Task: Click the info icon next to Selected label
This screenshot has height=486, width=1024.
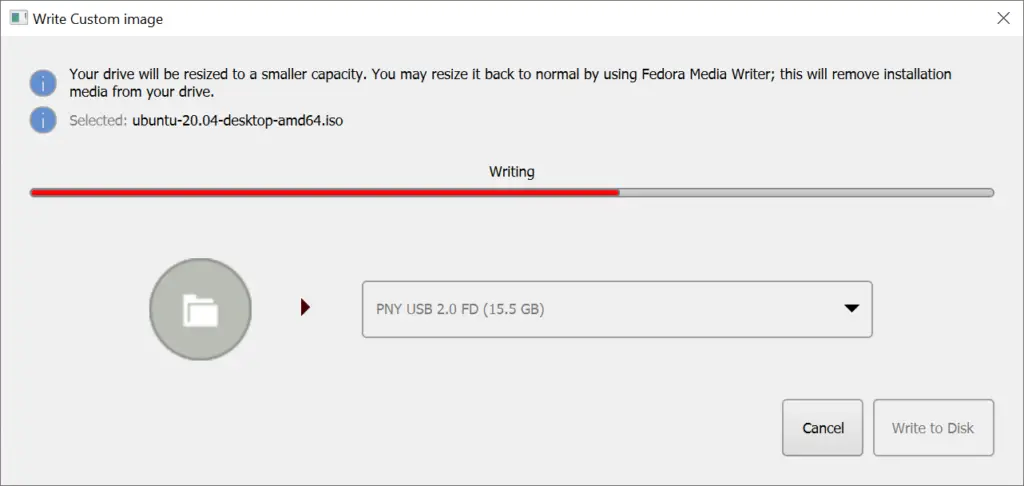Action: (43, 120)
